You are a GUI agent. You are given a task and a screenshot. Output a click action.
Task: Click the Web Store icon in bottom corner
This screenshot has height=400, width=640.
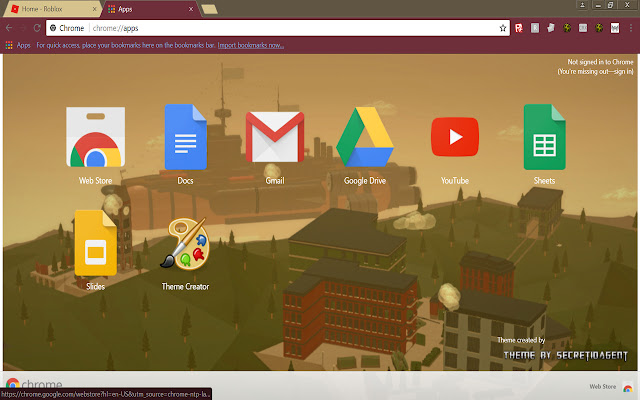(x=627, y=387)
